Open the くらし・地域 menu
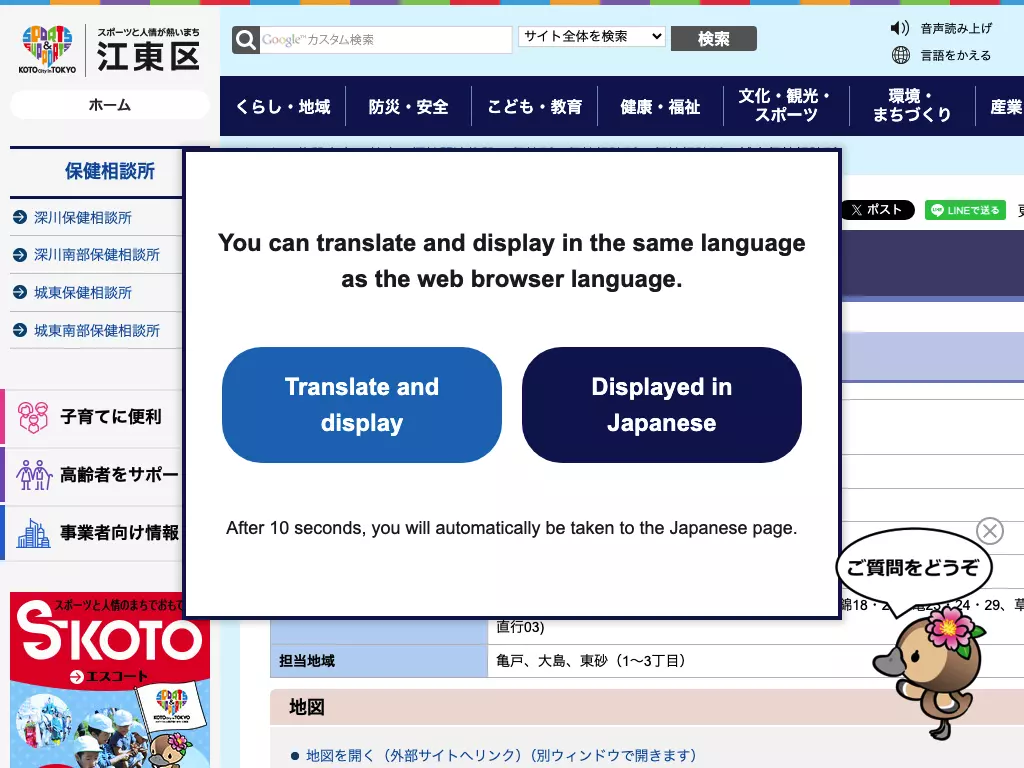 pos(283,106)
